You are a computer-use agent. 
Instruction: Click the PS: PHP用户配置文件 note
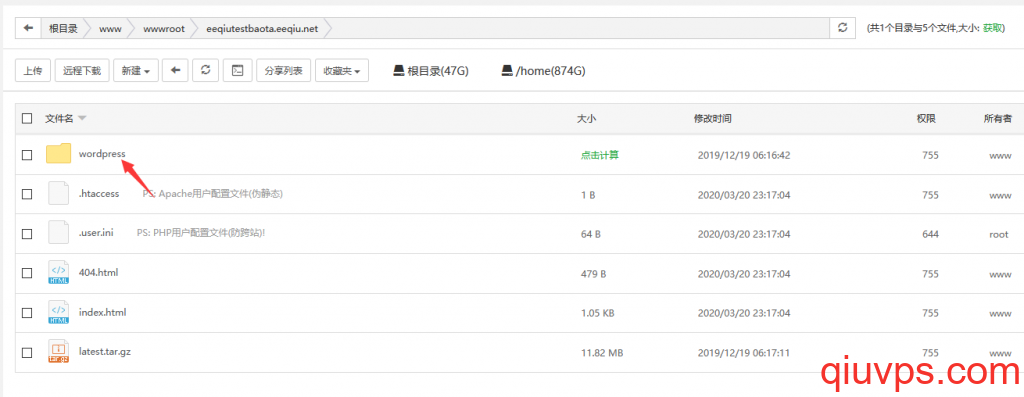(201, 232)
